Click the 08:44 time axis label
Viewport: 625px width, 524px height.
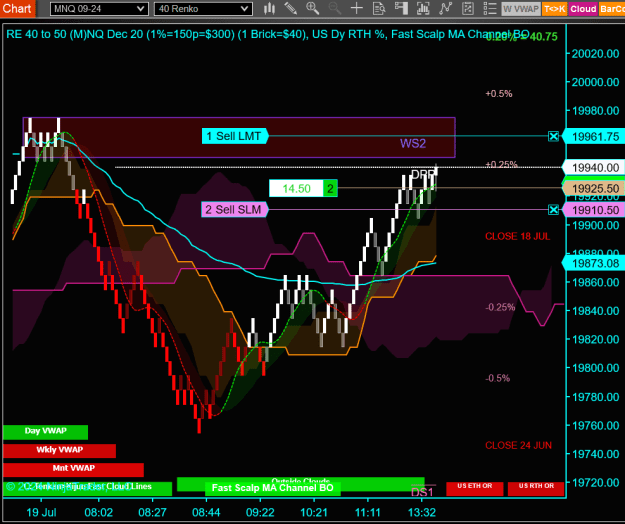(x=206, y=512)
